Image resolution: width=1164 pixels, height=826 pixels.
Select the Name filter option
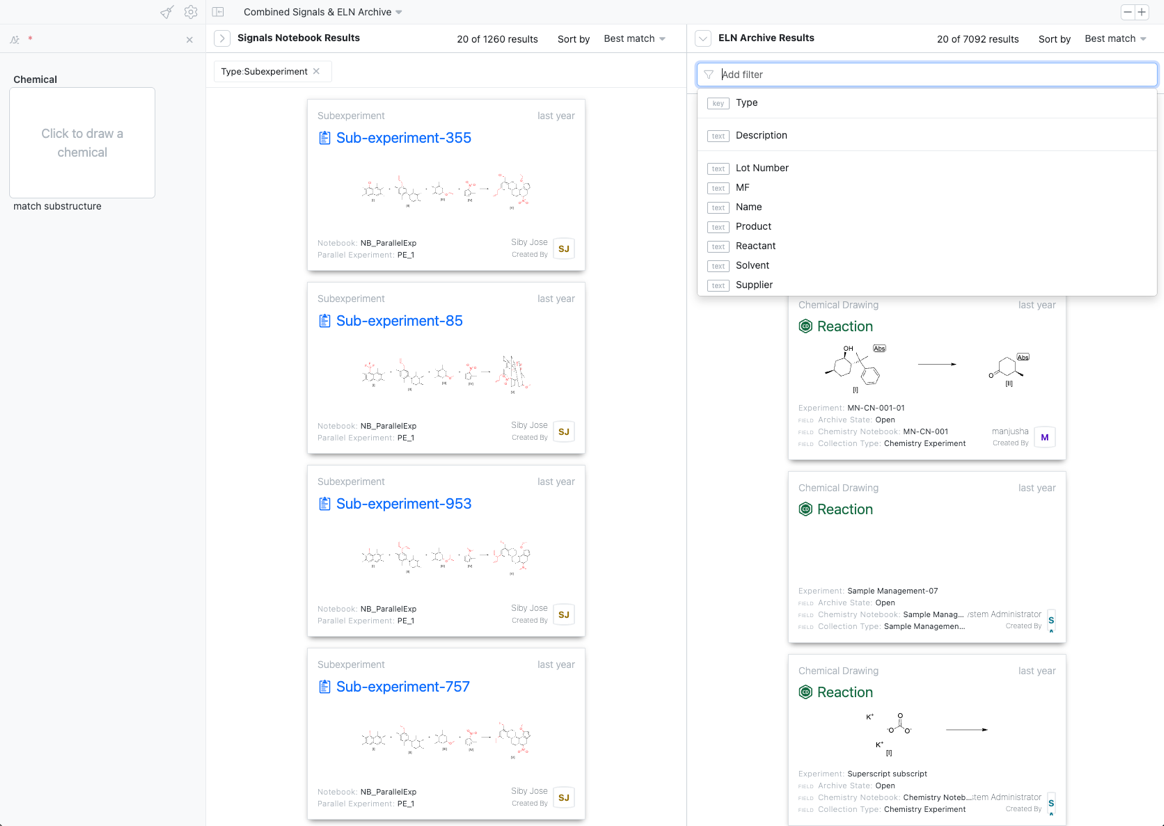click(x=926, y=207)
